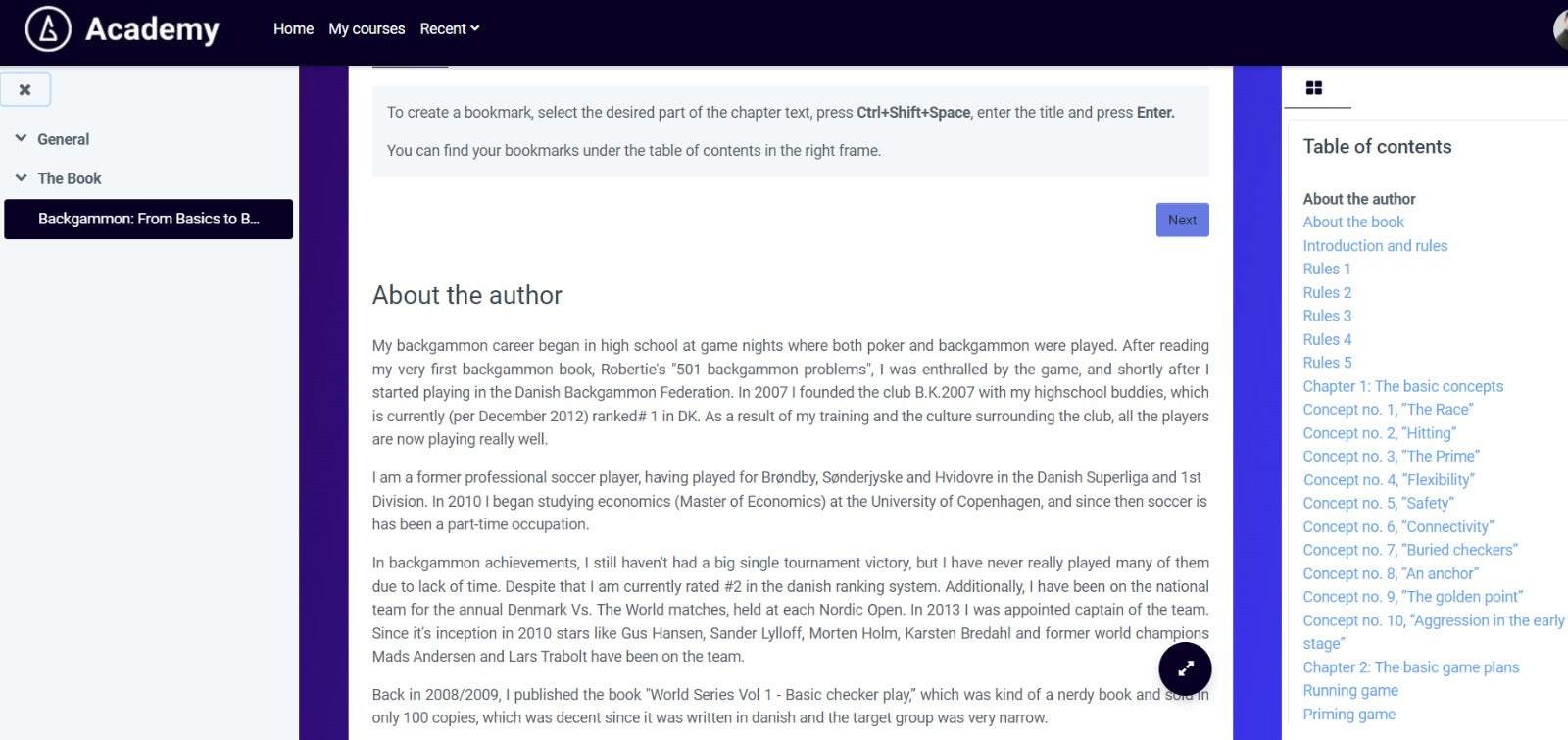Click the Next chapter button

[x=1182, y=220]
